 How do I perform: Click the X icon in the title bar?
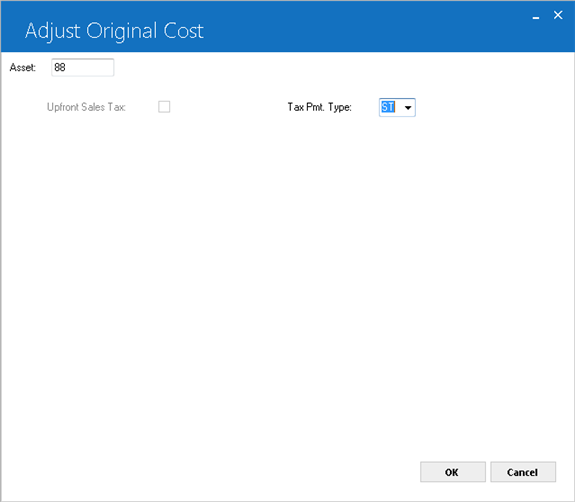(x=558, y=15)
